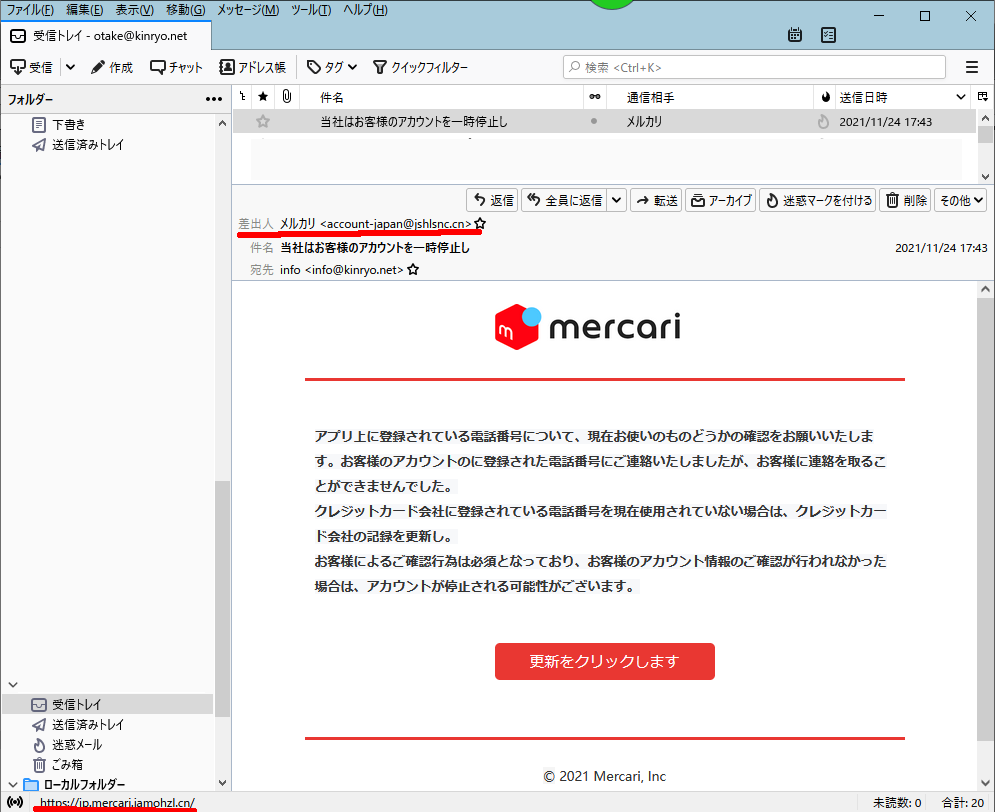Focus the 検索 search field
995x812 pixels.
coord(754,67)
